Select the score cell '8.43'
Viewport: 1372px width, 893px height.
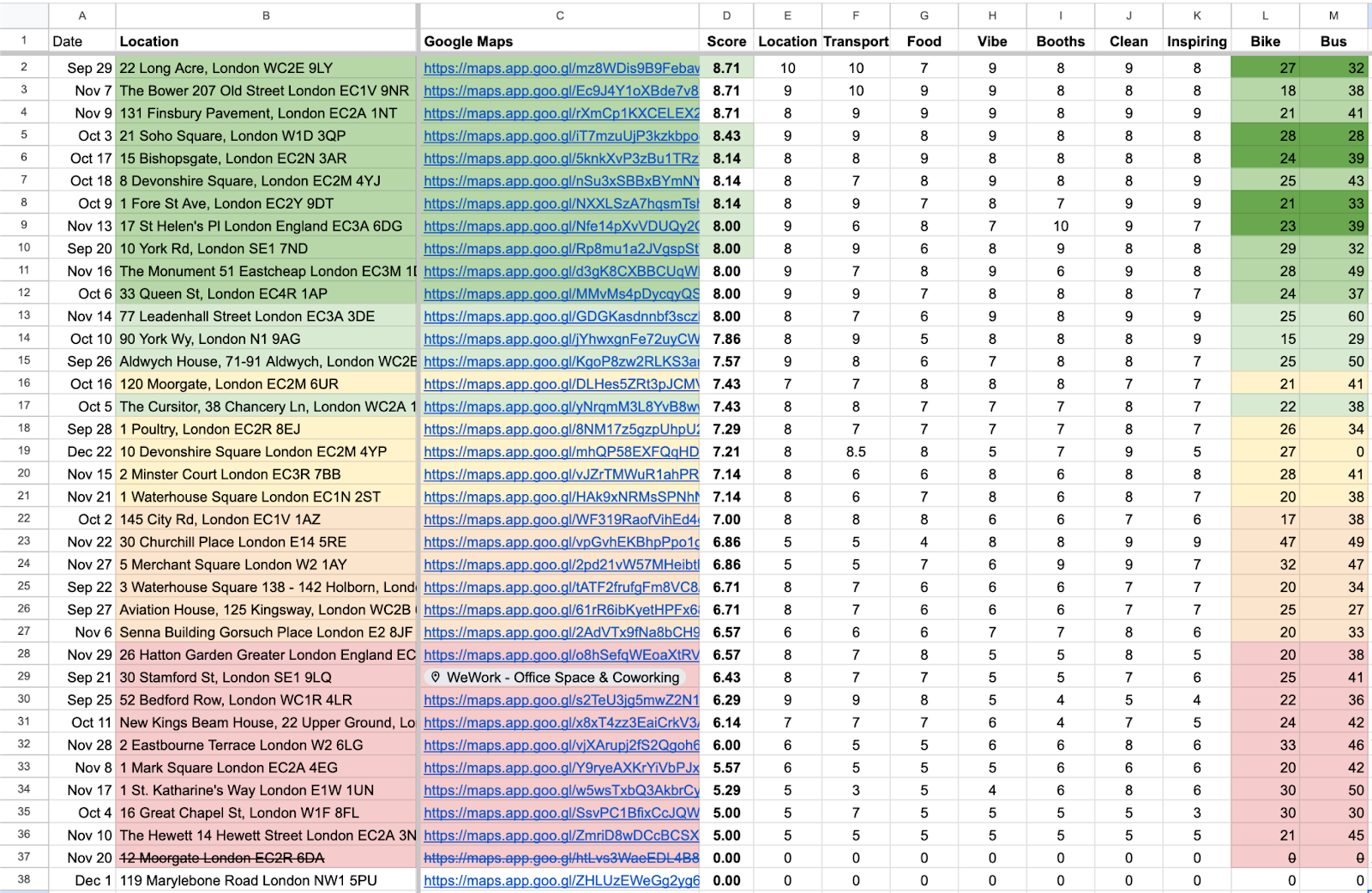pyautogui.click(x=726, y=136)
